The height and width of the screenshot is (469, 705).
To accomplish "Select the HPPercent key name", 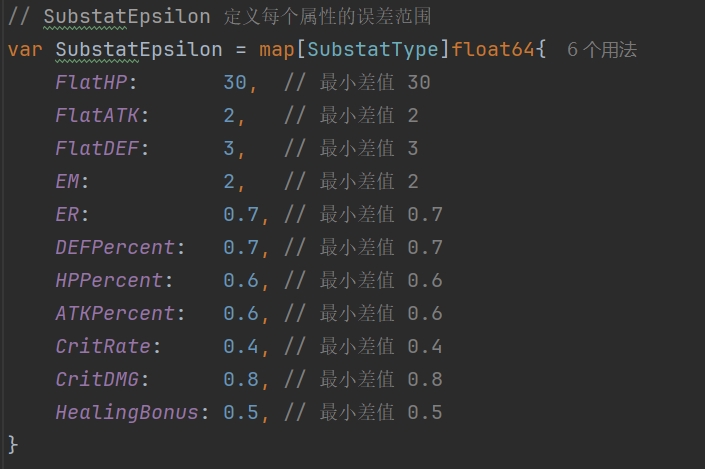I will pyautogui.click(x=109, y=281).
